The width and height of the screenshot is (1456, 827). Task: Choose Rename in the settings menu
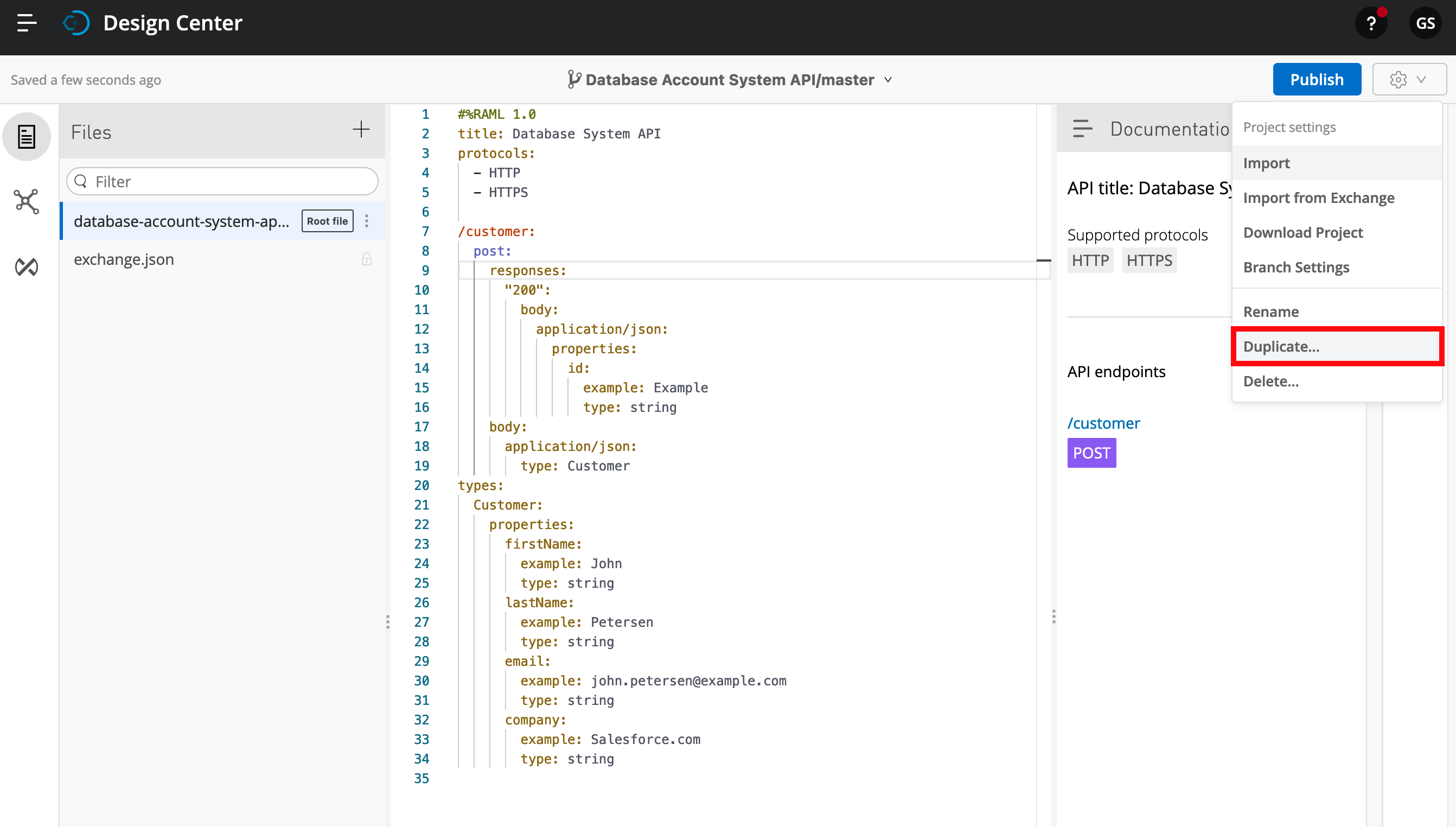click(1271, 311)
